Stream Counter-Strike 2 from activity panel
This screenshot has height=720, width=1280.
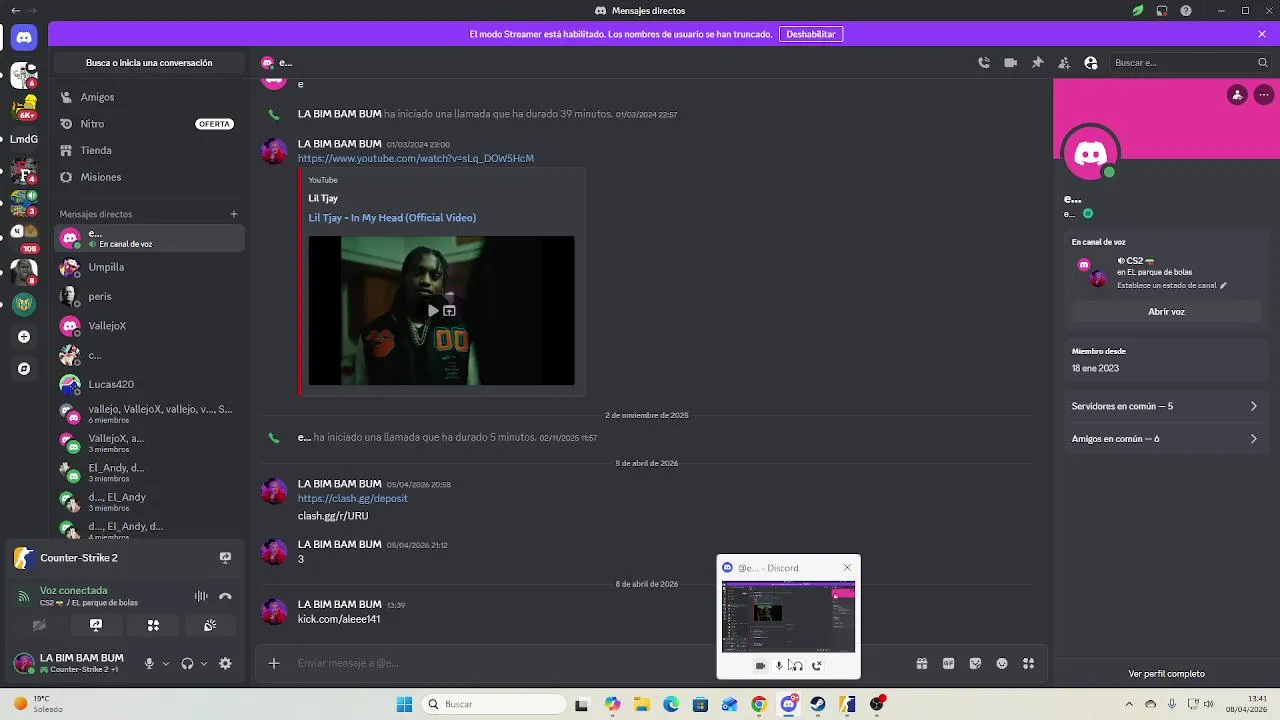(225, 558)
